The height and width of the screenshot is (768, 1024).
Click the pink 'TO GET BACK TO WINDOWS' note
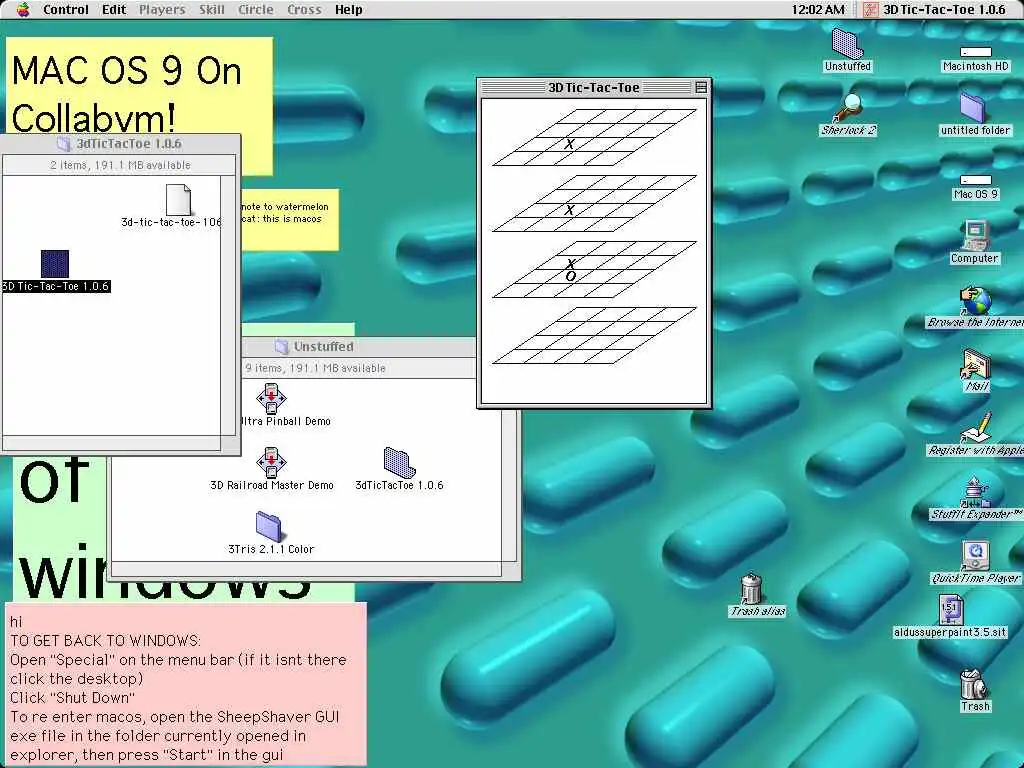(x=186, y=684)
